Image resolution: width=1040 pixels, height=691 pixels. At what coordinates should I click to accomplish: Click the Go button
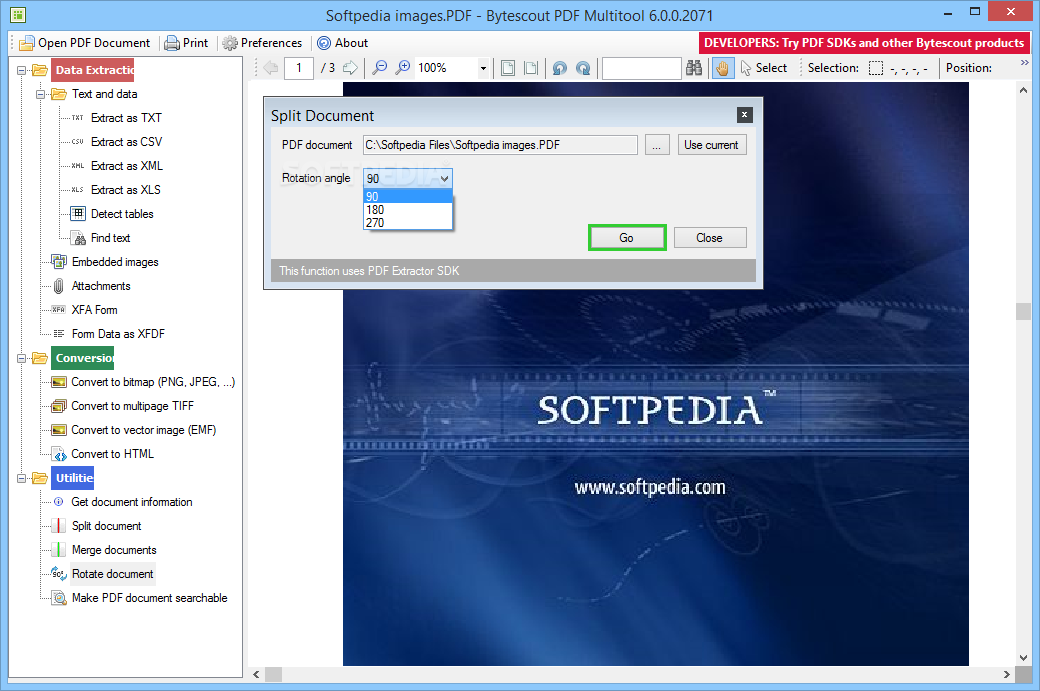click(627, 237)
